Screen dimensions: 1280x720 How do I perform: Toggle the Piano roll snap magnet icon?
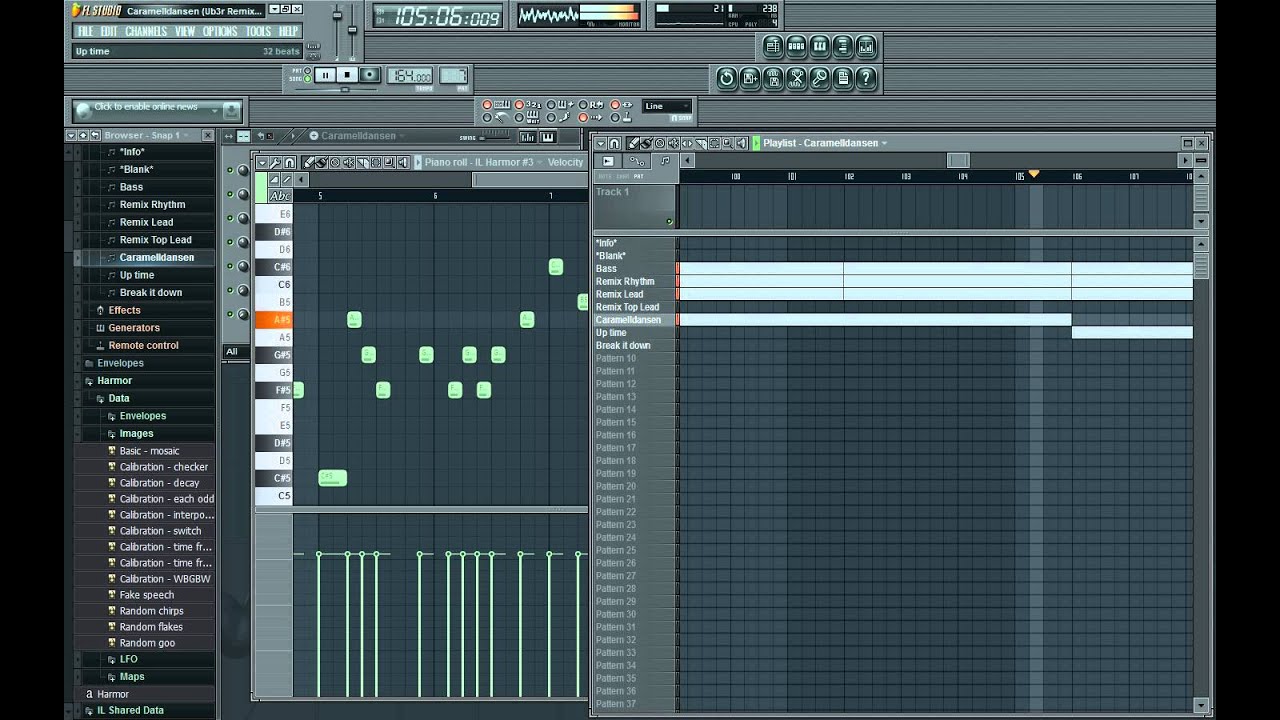(289, 162)
